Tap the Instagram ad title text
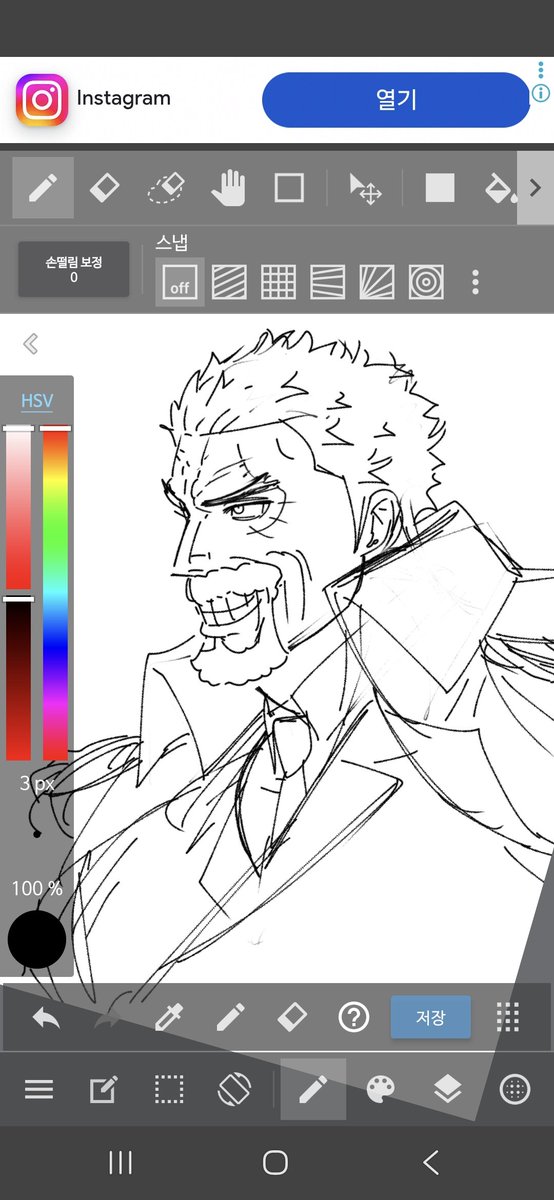Image resolution: width=554 pixels, height=1200 pixels. (x=124, y=99)
